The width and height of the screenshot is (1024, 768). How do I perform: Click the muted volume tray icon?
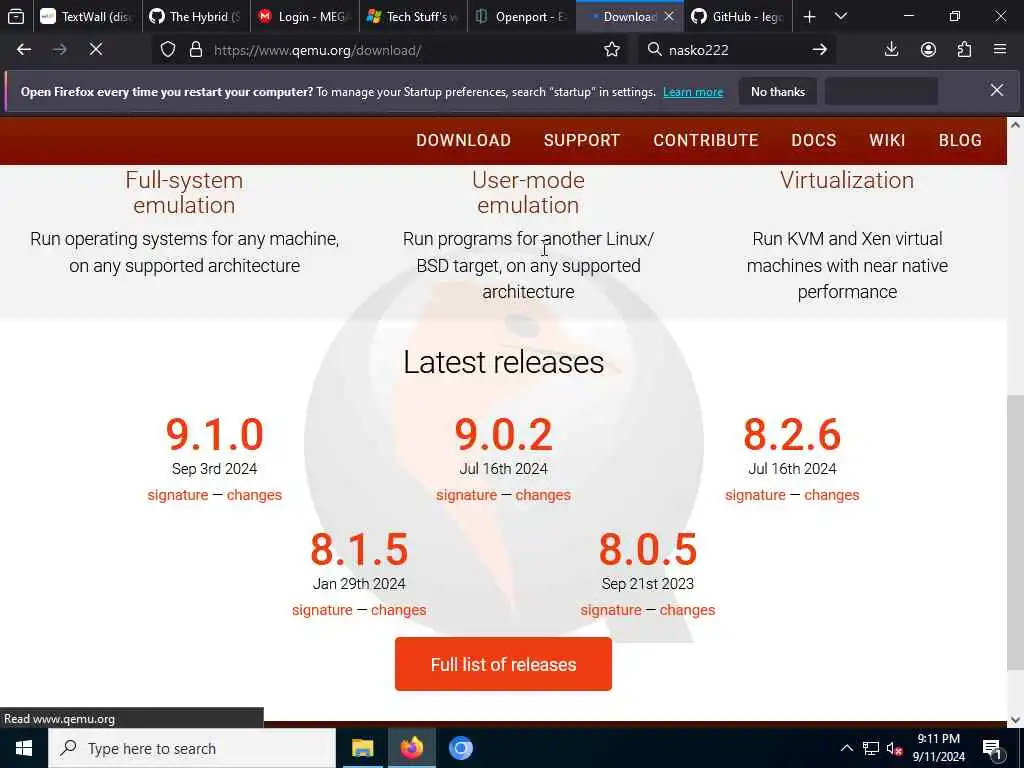(x=895, y=748)
